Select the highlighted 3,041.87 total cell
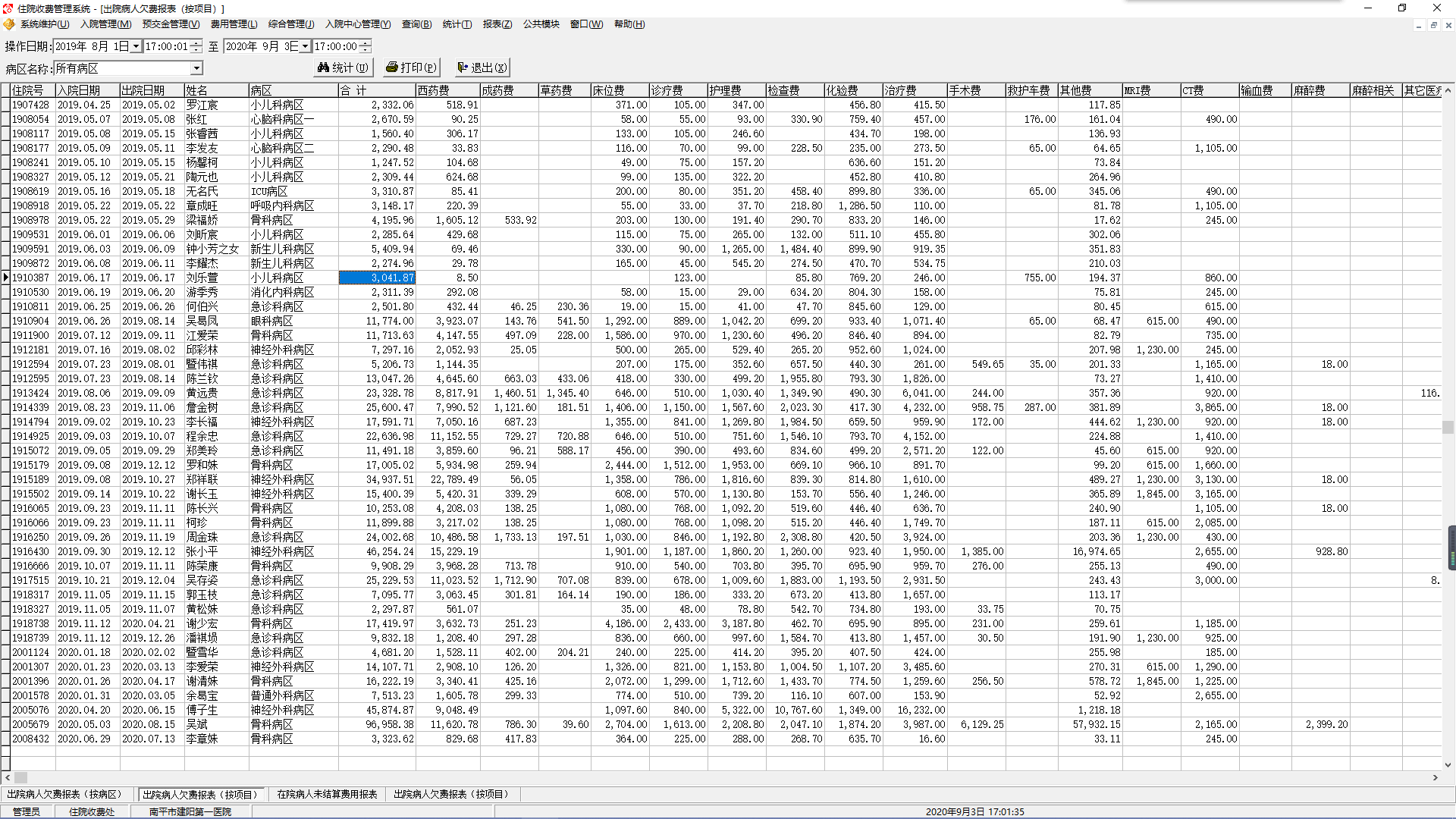This screenshot has width=1456, height=819. click(377, 278)
